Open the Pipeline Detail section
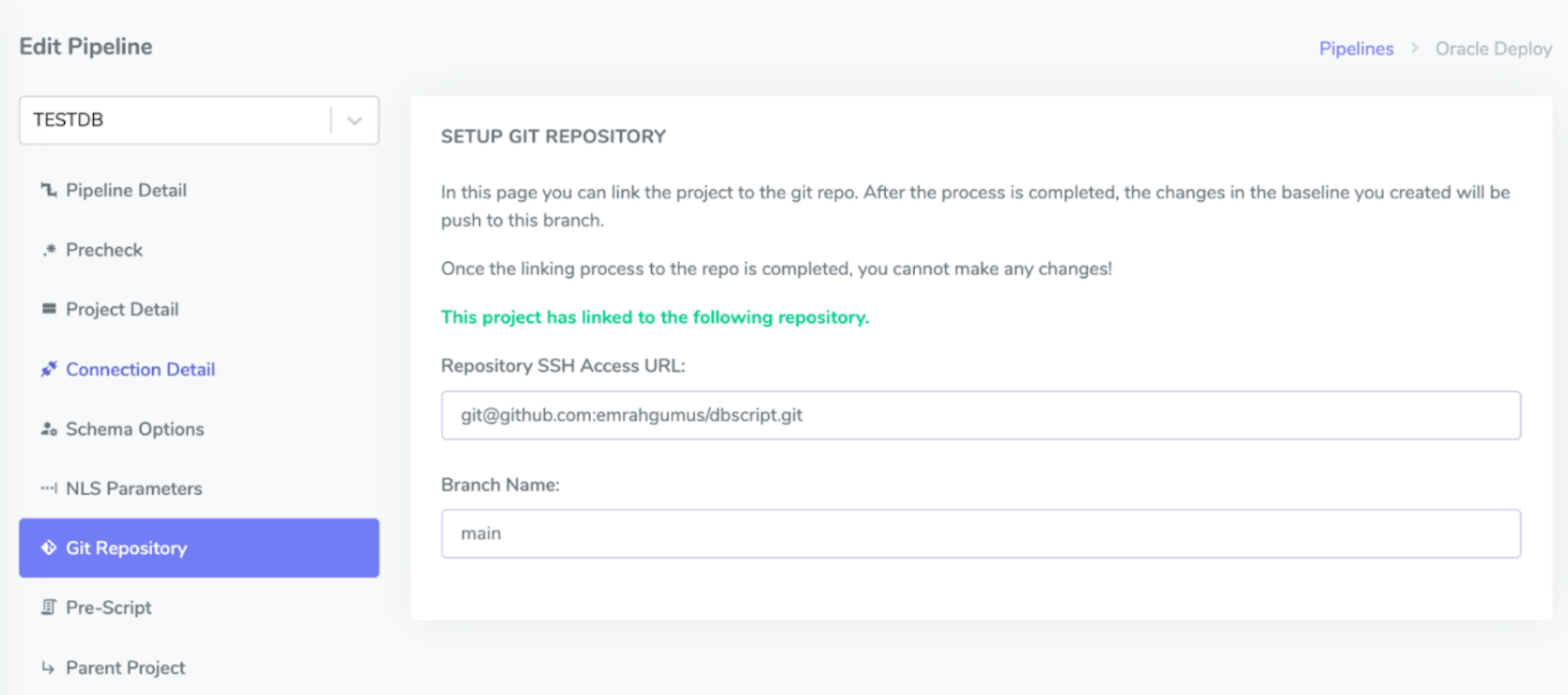 click(x=126, y=191)
